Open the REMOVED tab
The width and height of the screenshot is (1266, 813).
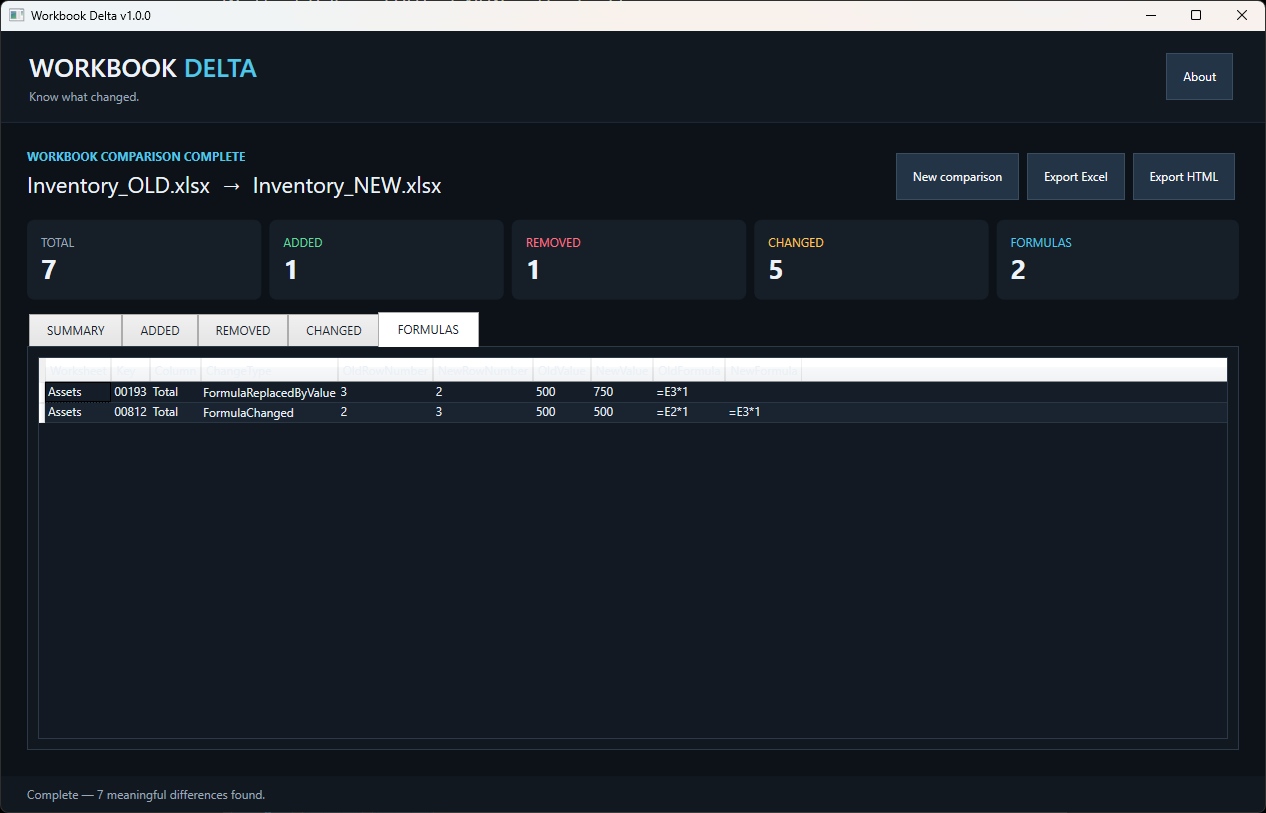pyautogui.click(x=243, y=331)
